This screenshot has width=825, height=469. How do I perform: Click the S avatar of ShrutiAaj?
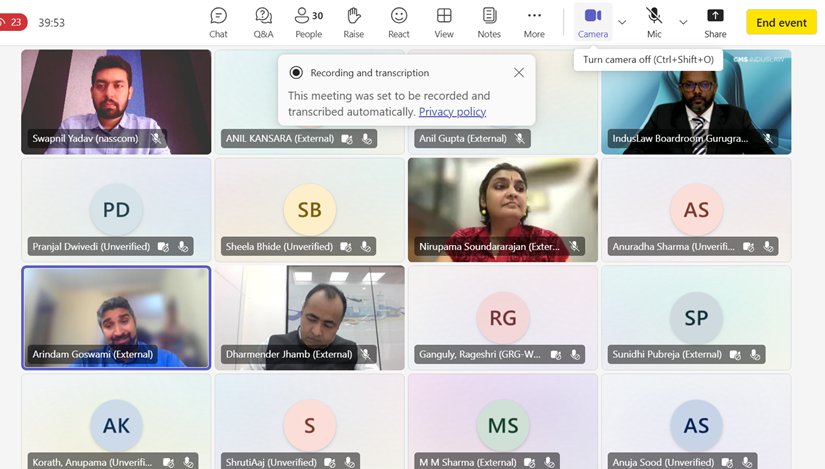[309, 425]
